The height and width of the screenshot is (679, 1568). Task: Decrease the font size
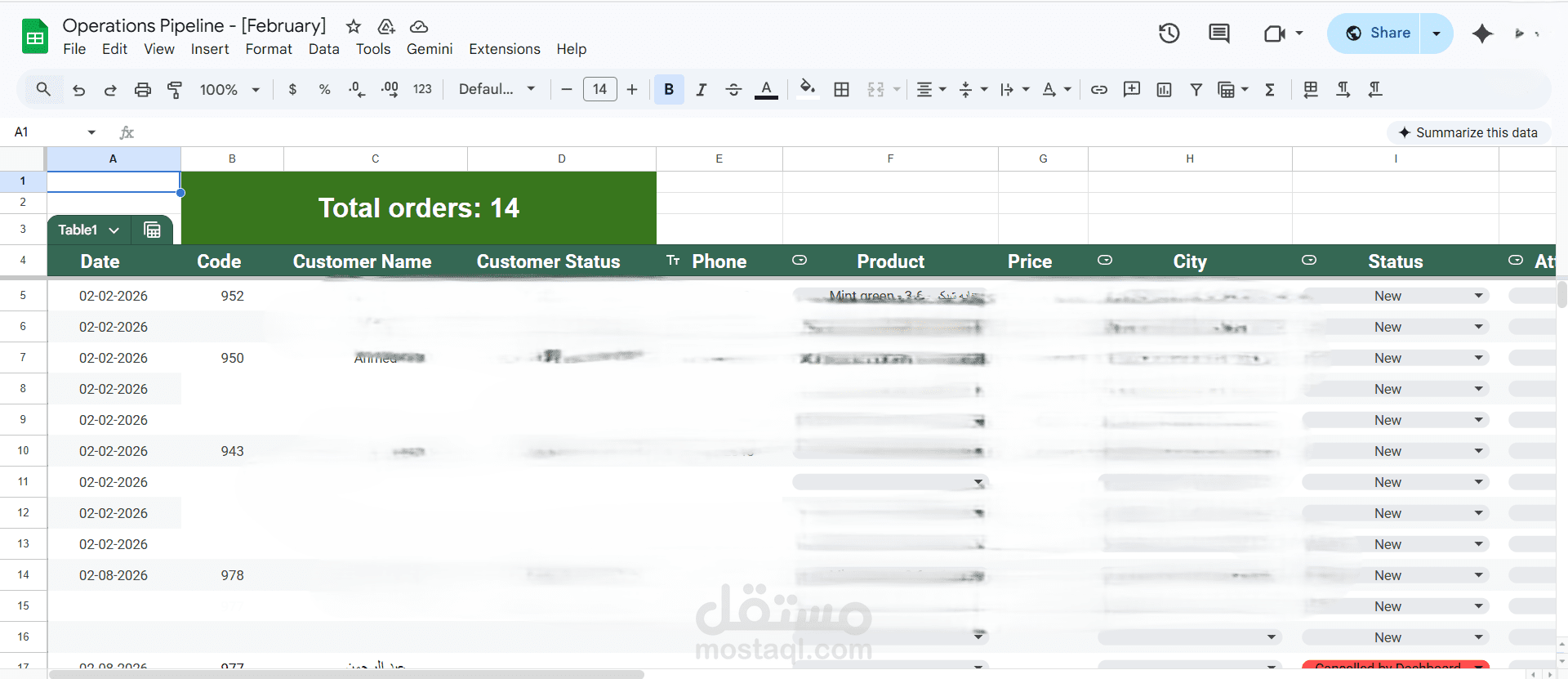point(567,90)
